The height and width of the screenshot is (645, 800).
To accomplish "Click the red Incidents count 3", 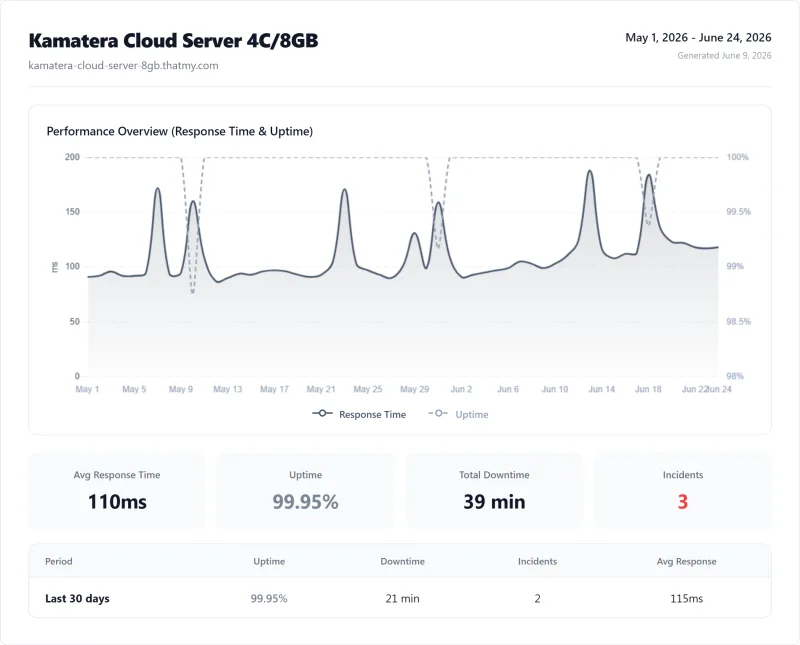I will (x=683, y=502).
